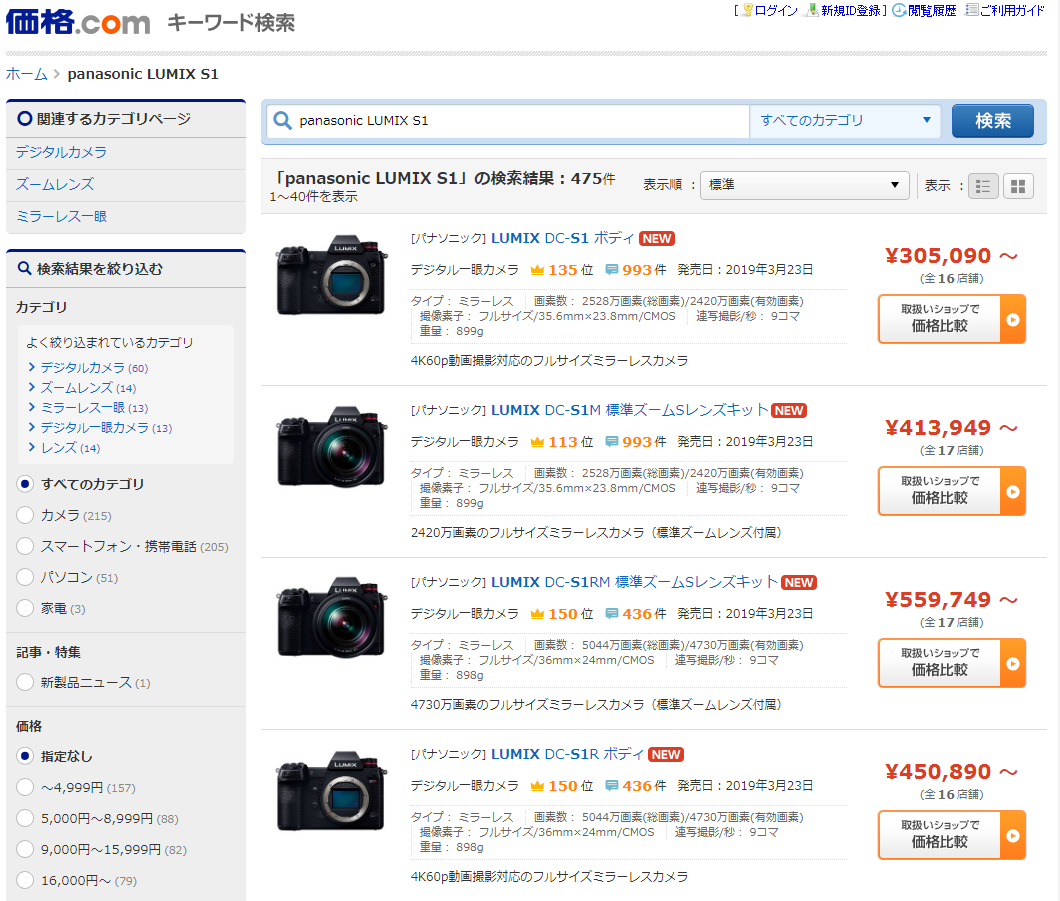The width and height of the screenshot is (1060, 901).
Task: Open the すべてのカテゴリ search category dropdown
Action: (845, 120)
